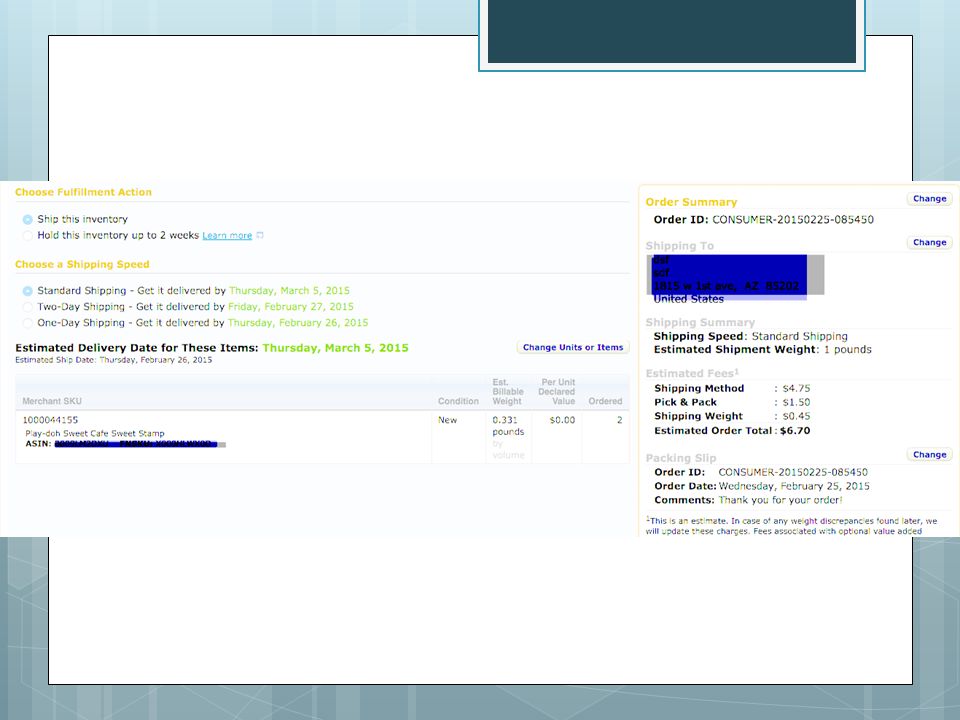Click Thursday, March 5, 2015 Standard Shipping date
Viewport: 960px width, 720px height.
(289, 291)
